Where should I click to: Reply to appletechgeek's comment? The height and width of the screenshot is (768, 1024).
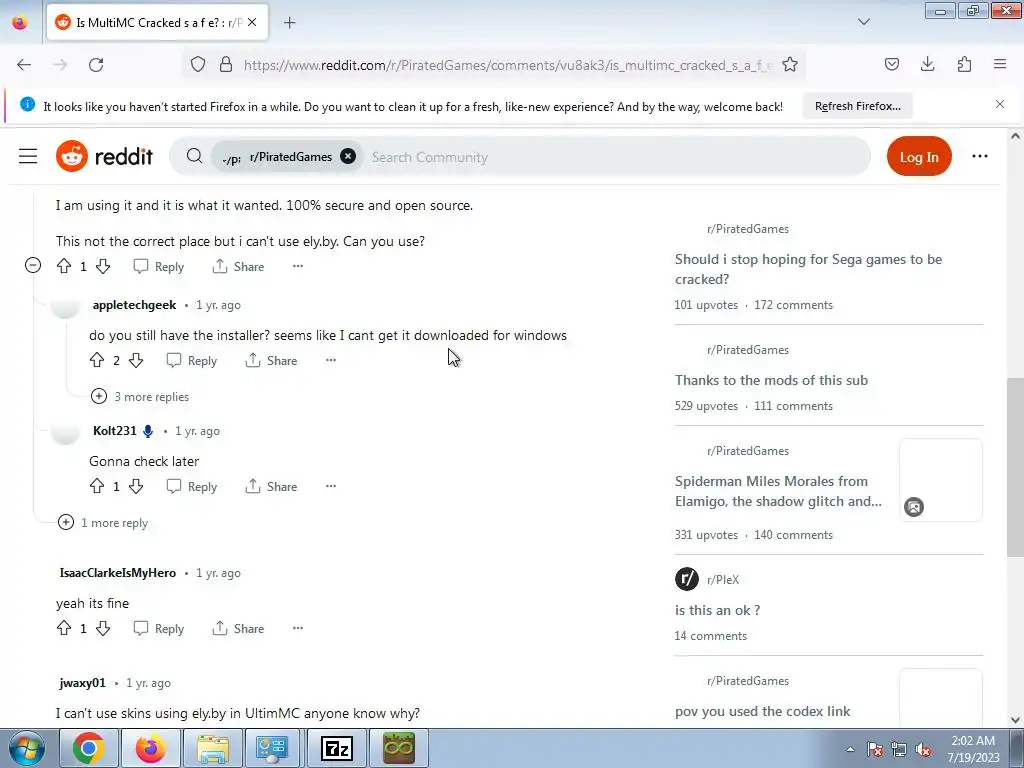tap(192, 360)
